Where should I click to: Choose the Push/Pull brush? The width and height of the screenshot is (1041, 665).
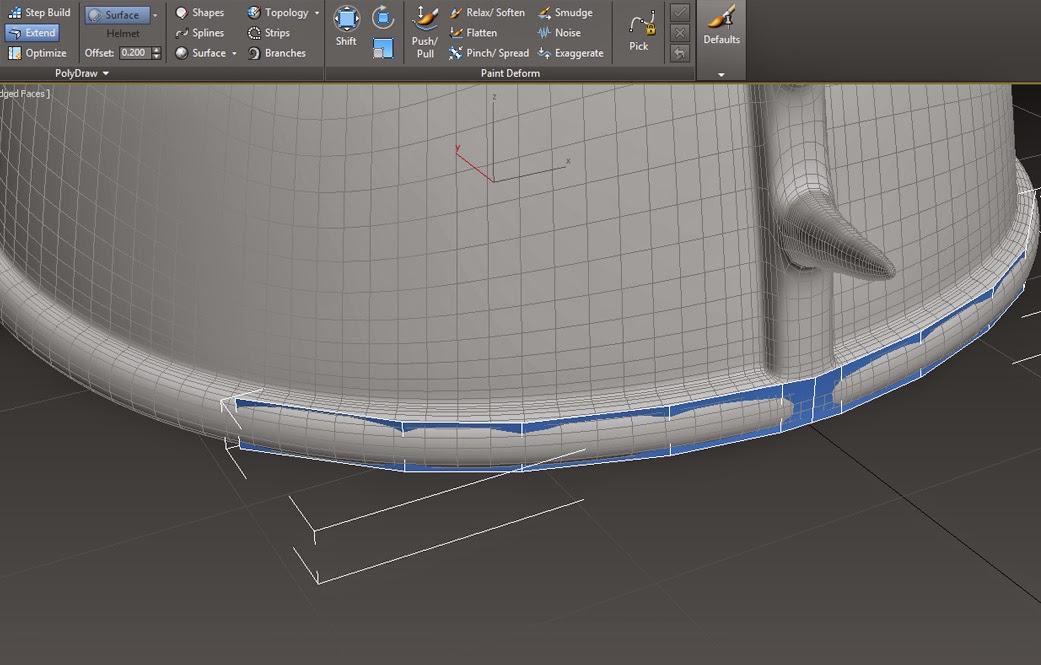tap(425, 32)
